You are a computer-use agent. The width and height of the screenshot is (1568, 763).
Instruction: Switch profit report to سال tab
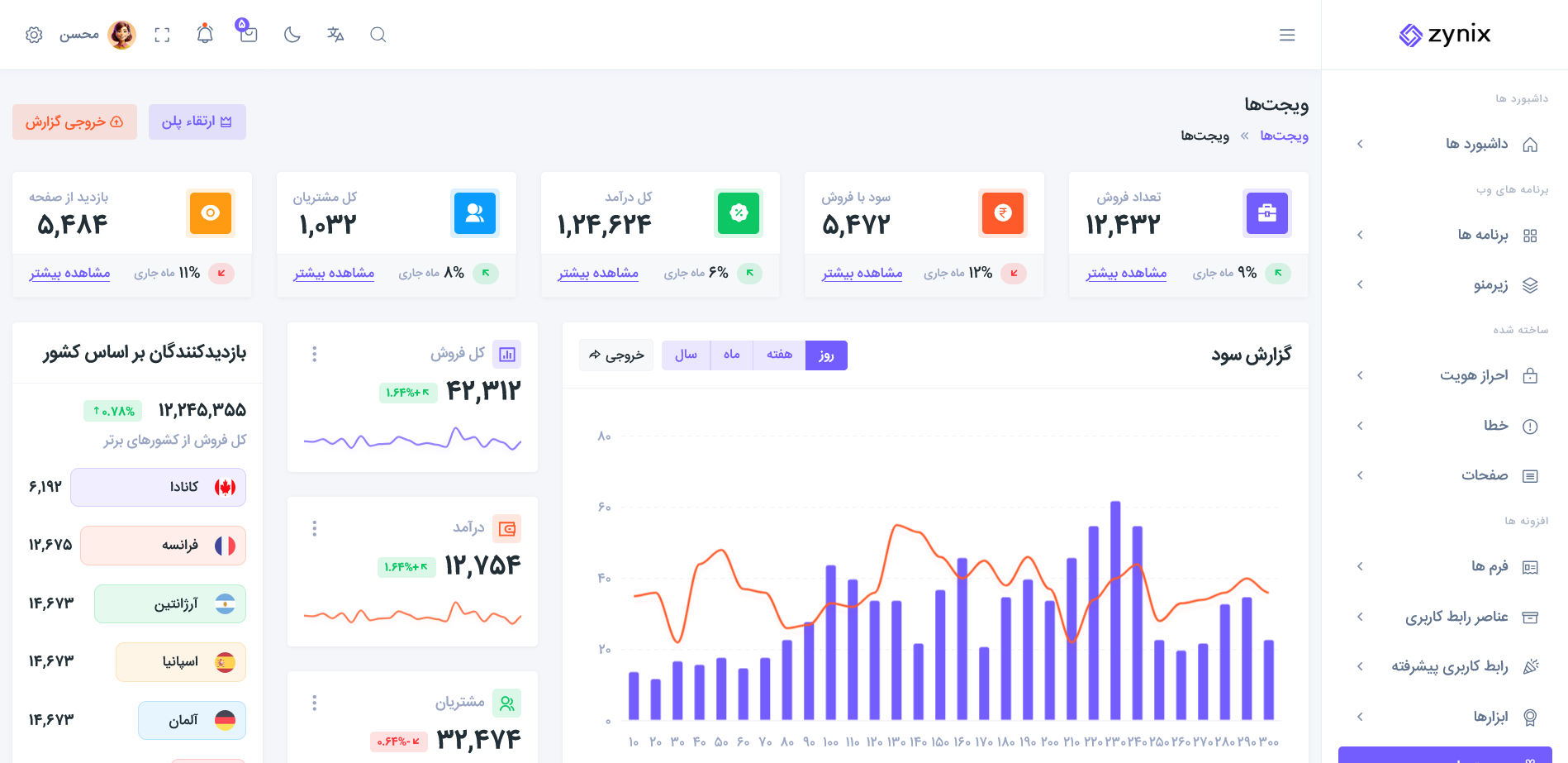coord(686,355)
